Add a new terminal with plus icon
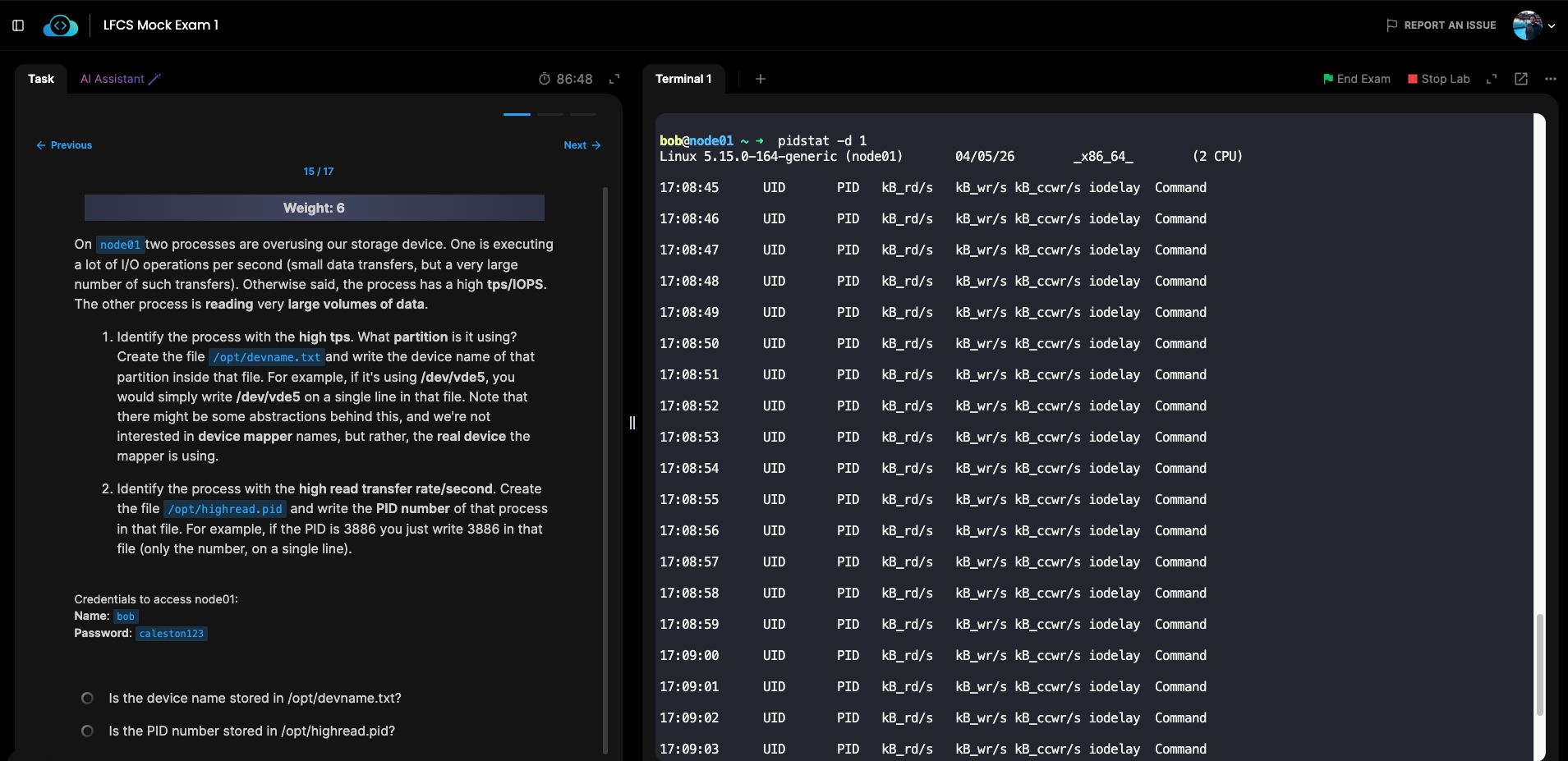Viewport: 1568px width, 761px height. click(x=761, y=79)
